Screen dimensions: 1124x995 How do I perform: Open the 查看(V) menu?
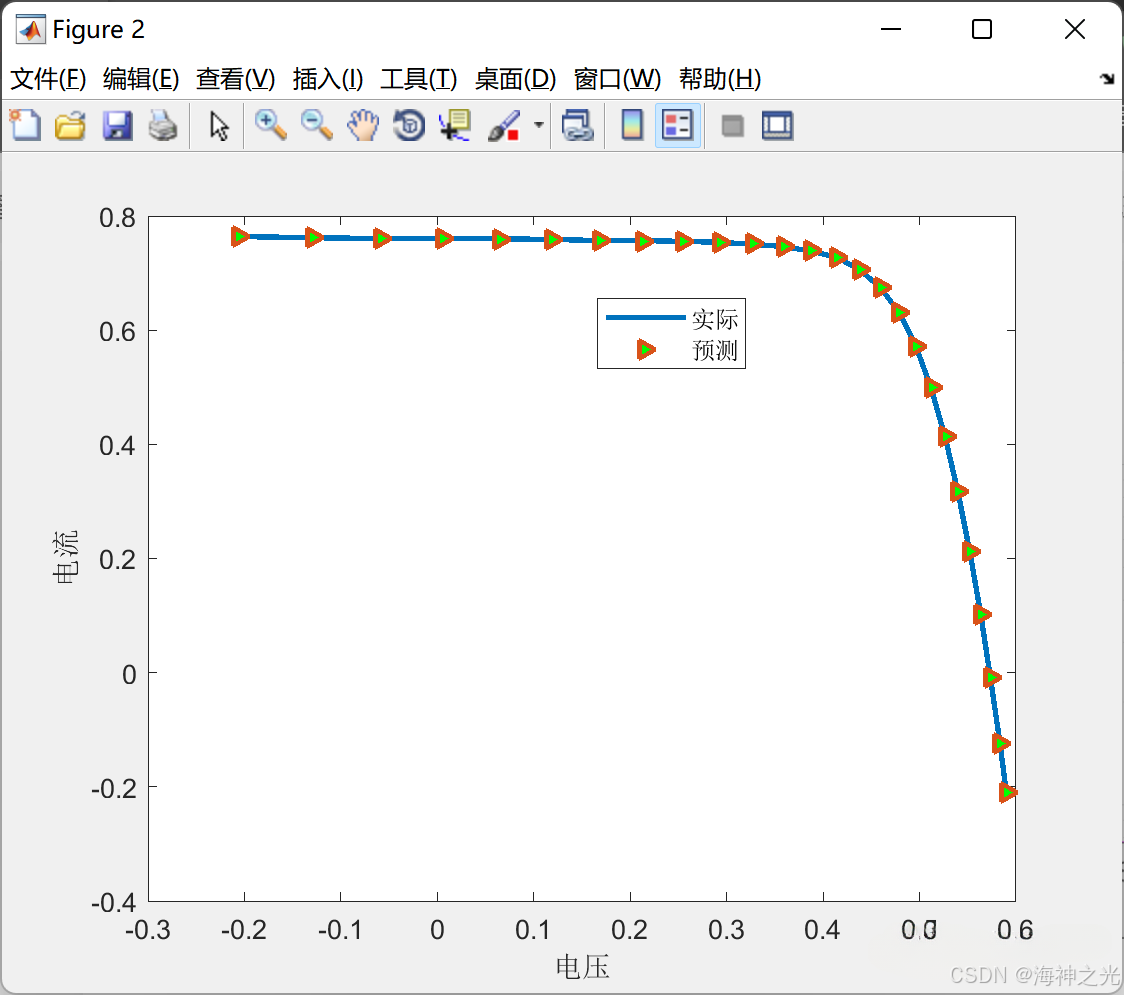235,79
